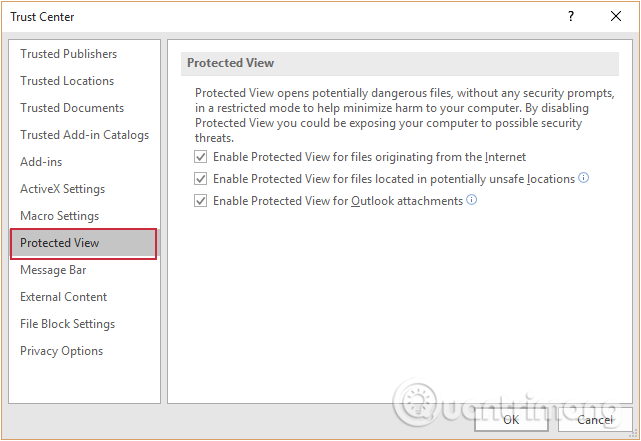
Task: Click the info icon beside unsafe locations option
Action: point(584,178)
